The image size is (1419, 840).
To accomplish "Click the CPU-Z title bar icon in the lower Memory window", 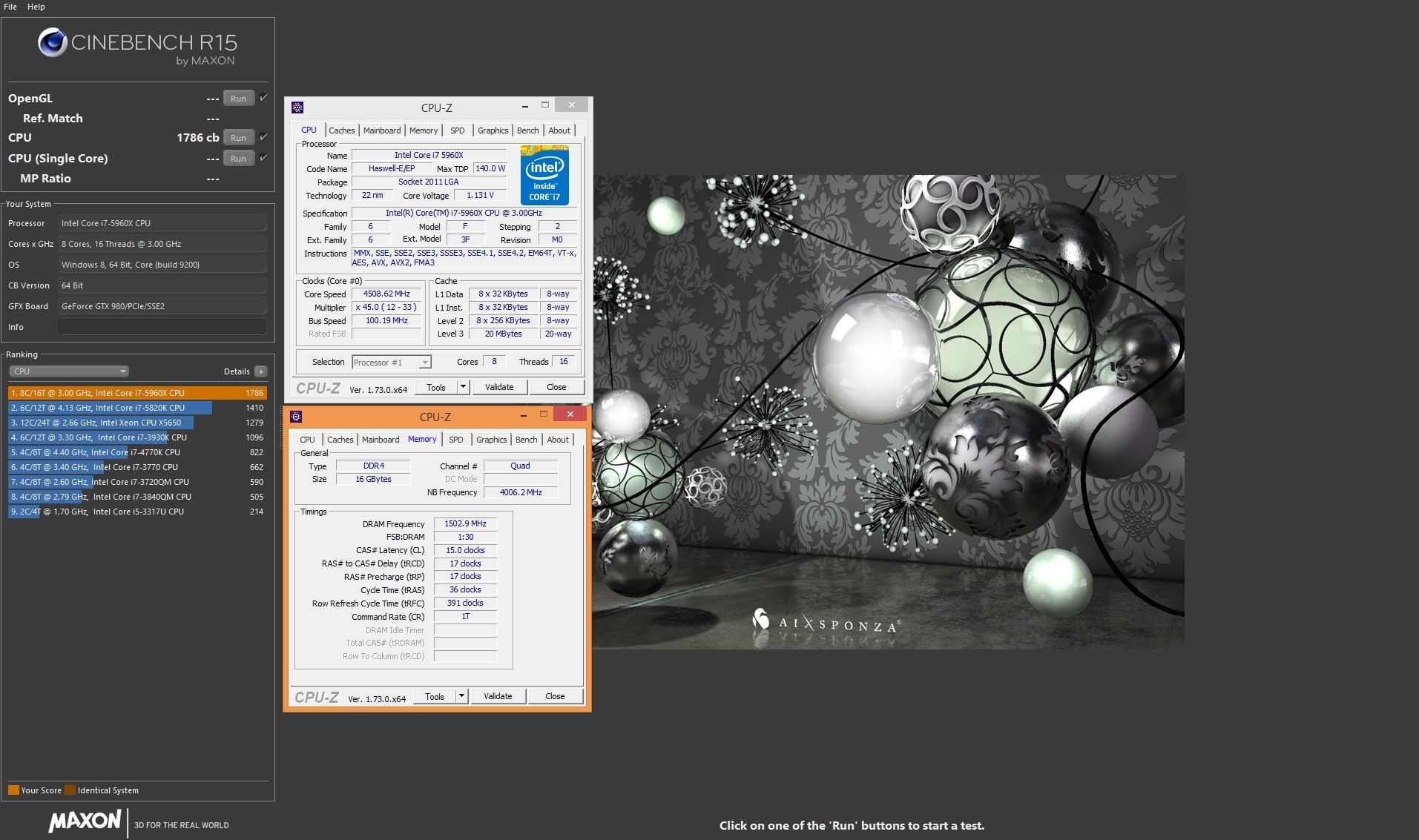I will [296, 417].
